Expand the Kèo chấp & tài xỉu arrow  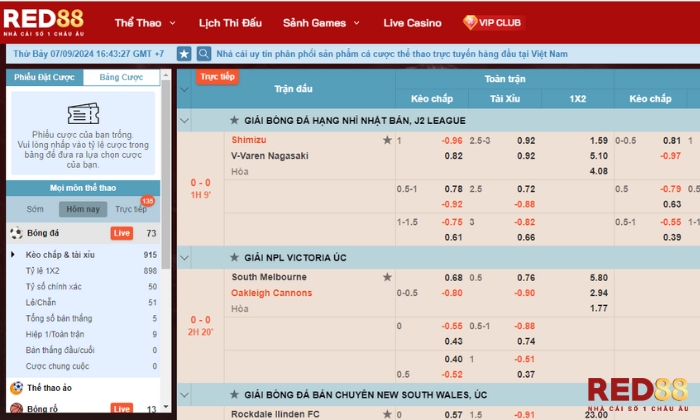(x=12, y=254)
